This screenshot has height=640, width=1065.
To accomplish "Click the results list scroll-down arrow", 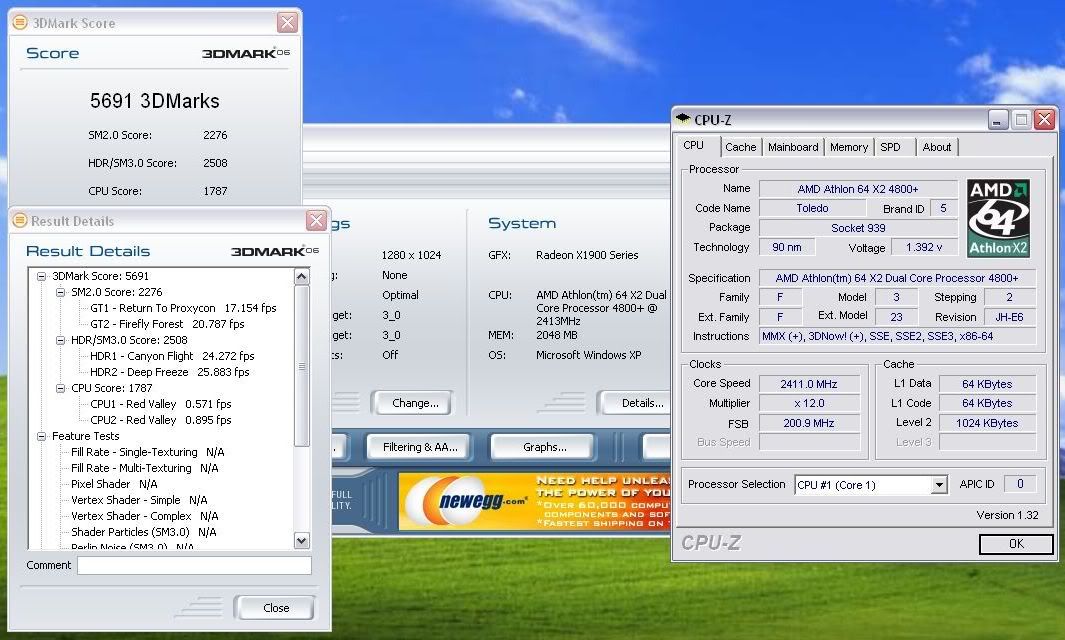I will coord(302,541).
